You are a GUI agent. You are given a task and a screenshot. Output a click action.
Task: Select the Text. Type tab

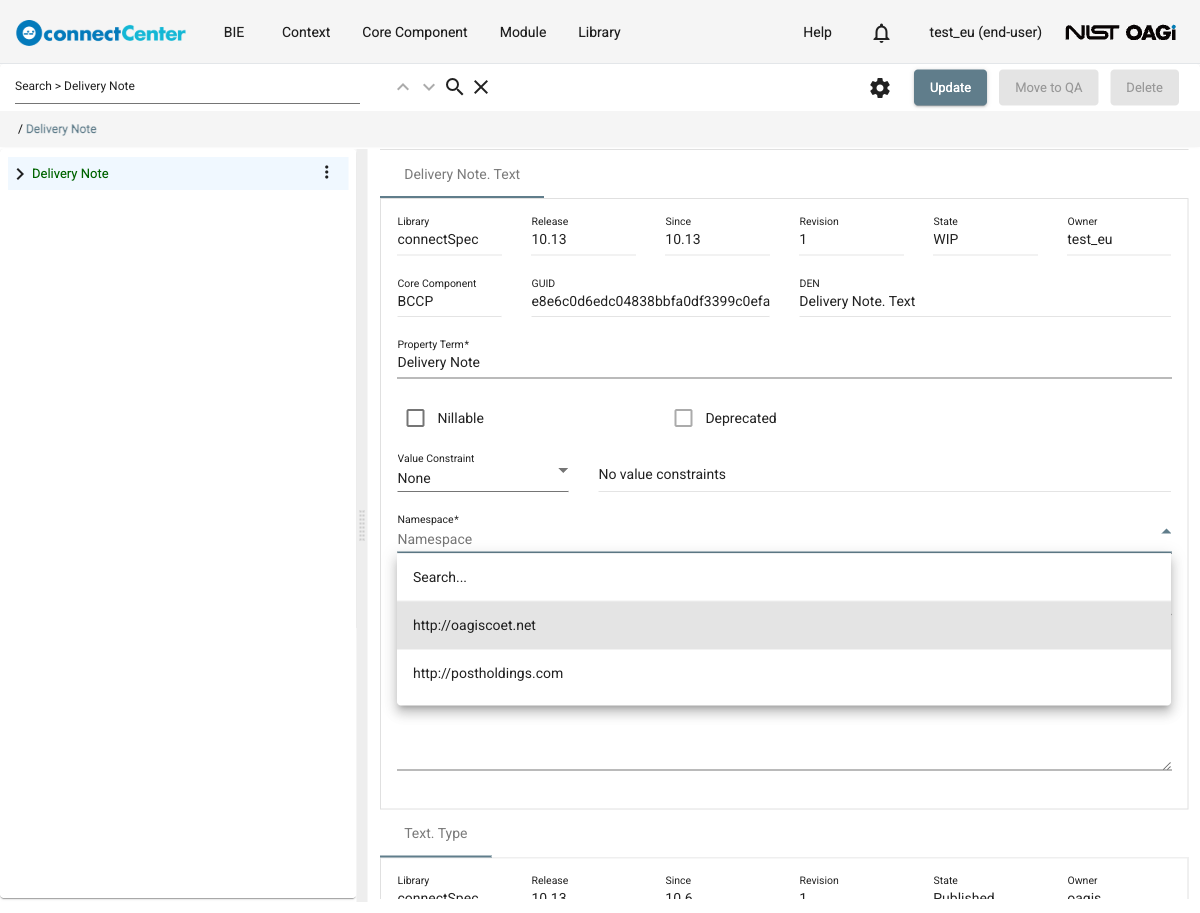[x=436, y=833]
